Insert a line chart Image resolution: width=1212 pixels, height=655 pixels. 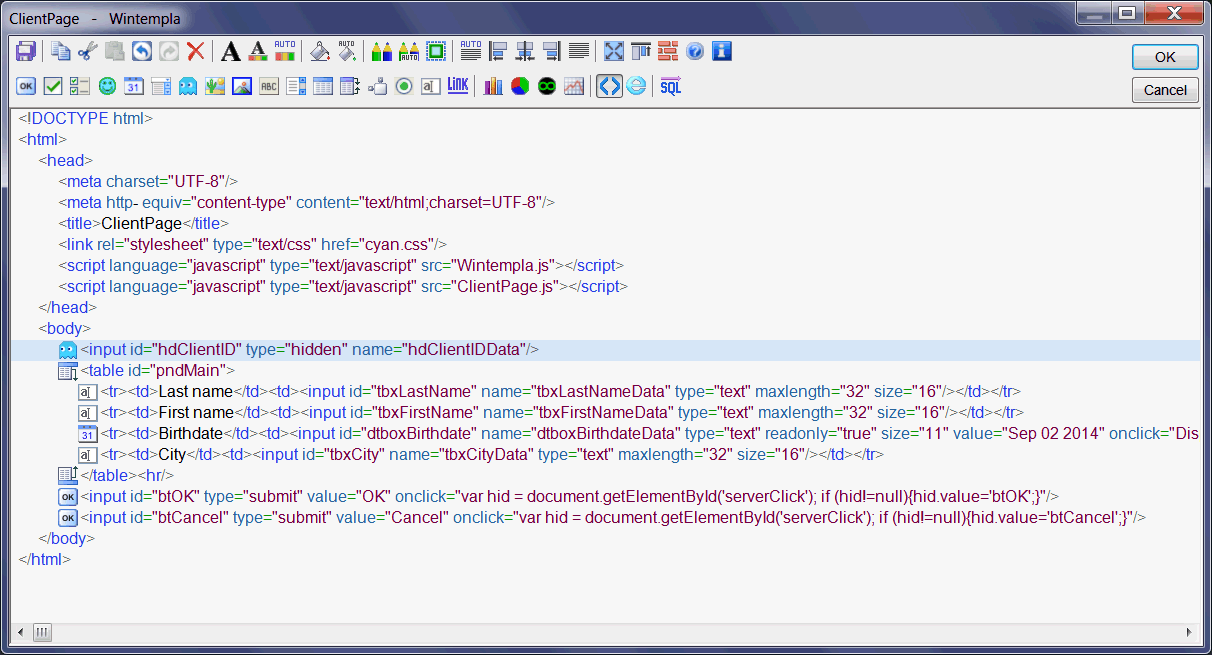point(574,86)
